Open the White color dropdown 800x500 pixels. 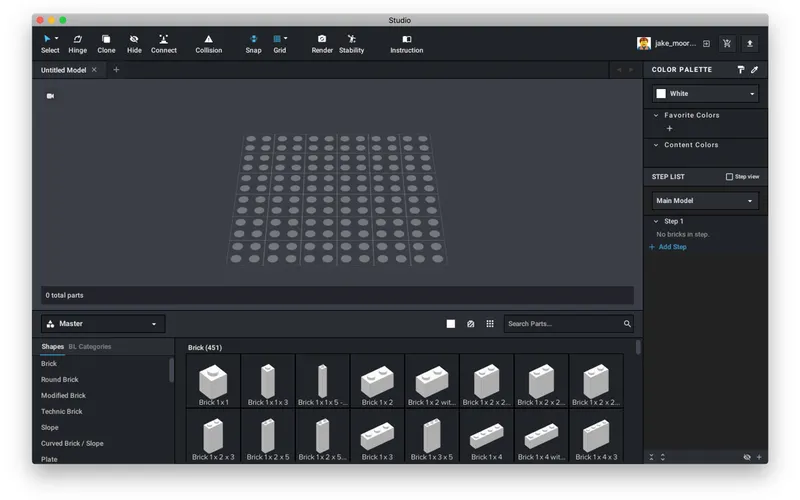(x=706, y=94)
